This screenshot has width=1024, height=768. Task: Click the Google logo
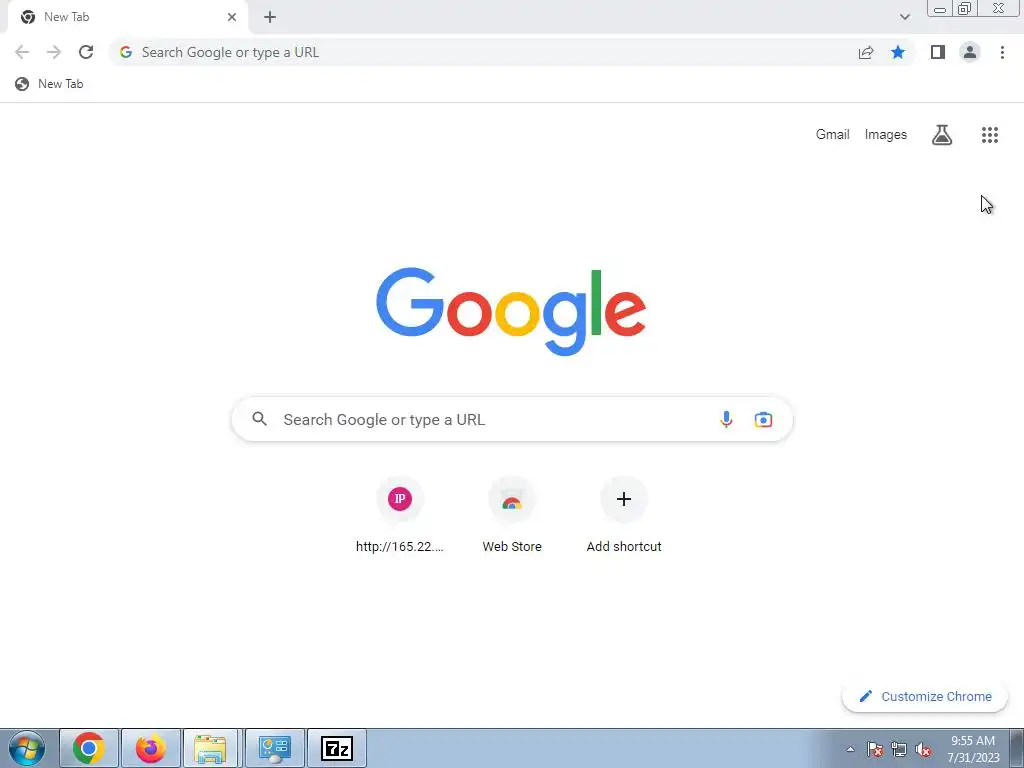point(511,311)
